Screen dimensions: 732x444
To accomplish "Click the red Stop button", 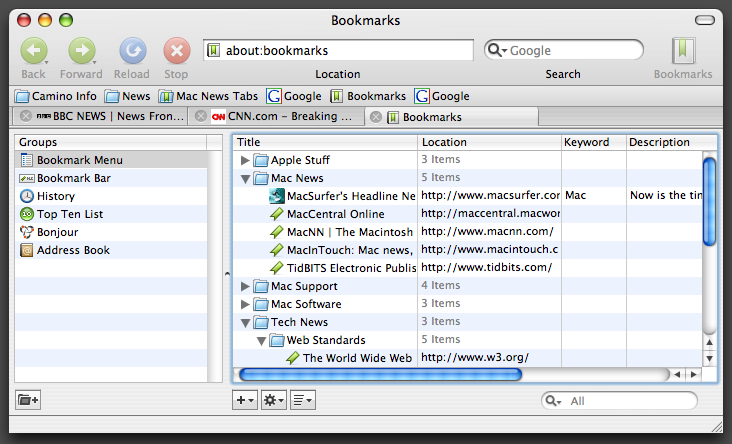I will [x=176, y=50].
